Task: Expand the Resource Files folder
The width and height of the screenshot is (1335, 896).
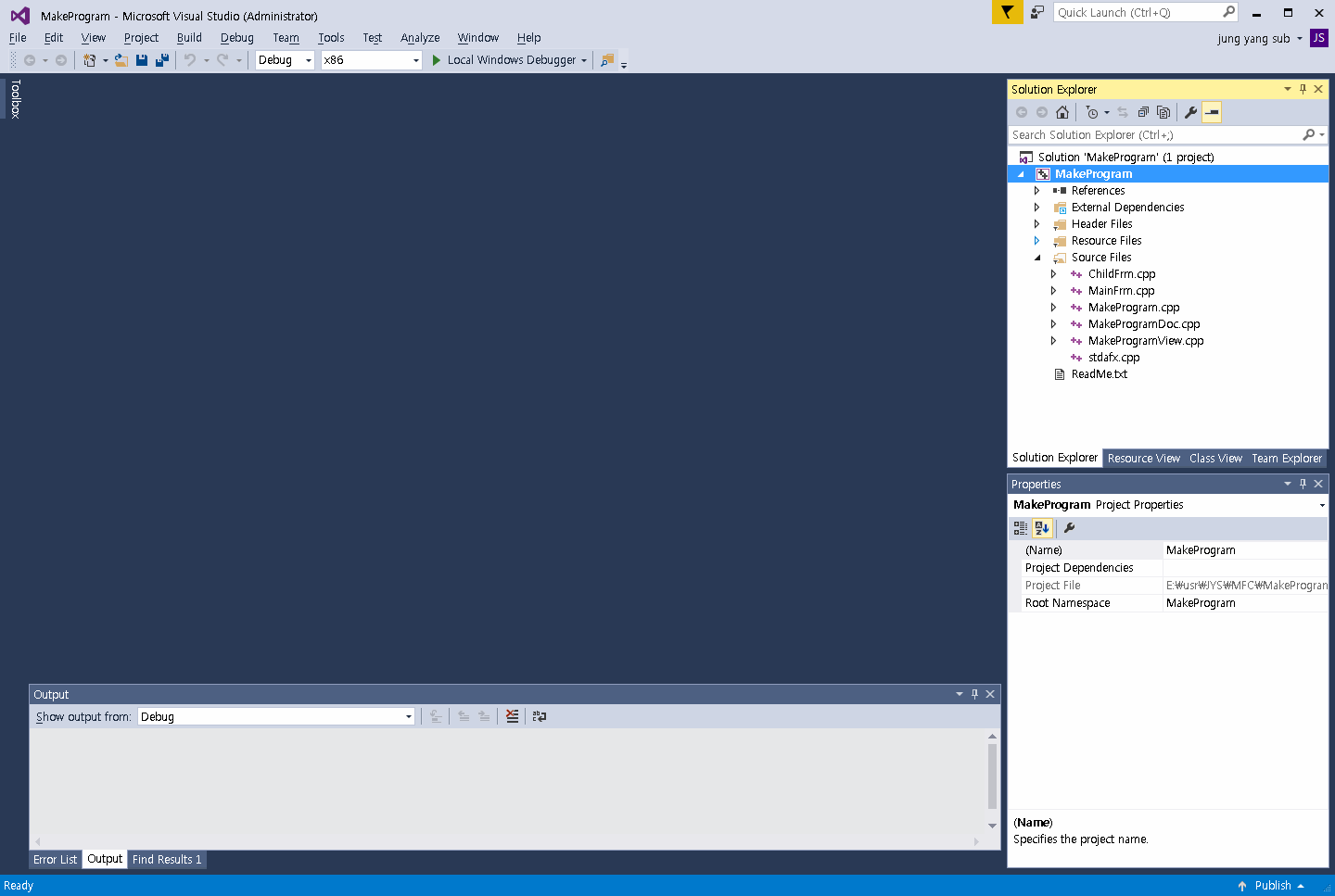Action: point(1036,241)
